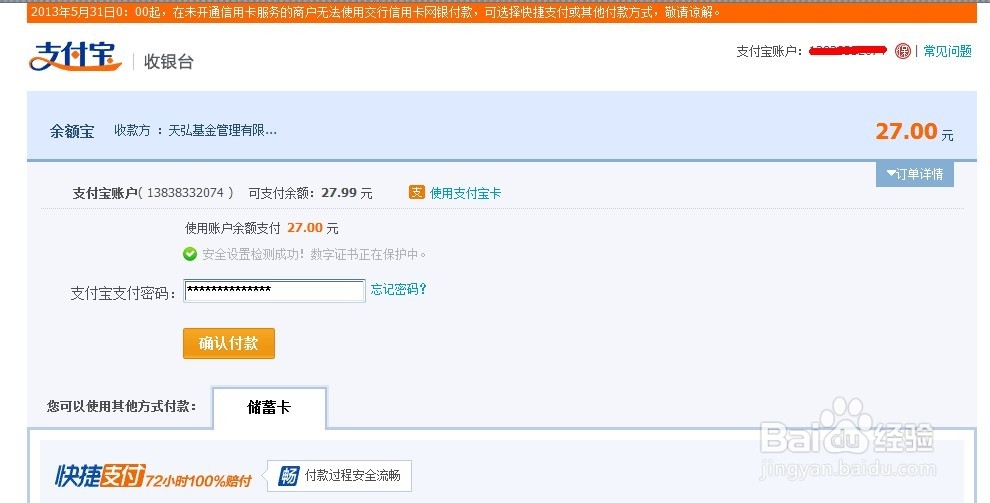Click the 72小时100%赔付 guarantee text
This screenshot has height=503, width=990.
pyautogui.click(x=198, y=481)
